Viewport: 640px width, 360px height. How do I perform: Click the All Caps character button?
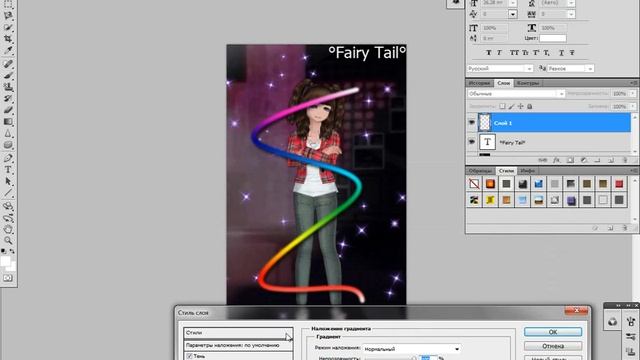tap(514, 53)
